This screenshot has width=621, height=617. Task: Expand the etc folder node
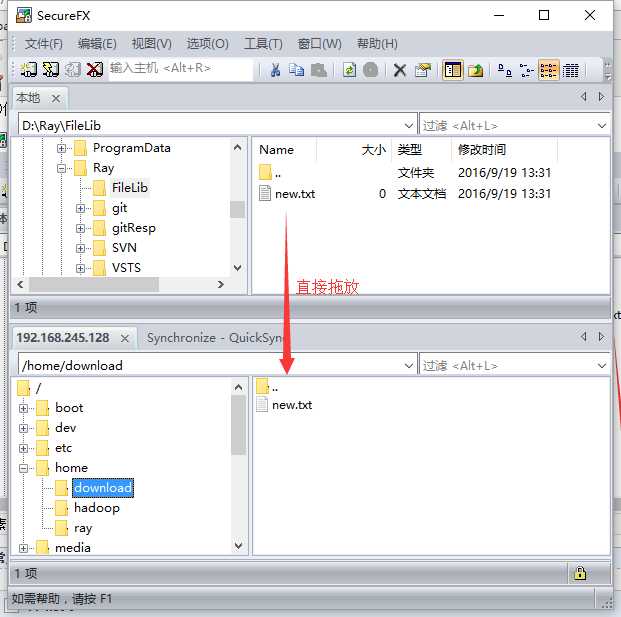pos(23,448)
